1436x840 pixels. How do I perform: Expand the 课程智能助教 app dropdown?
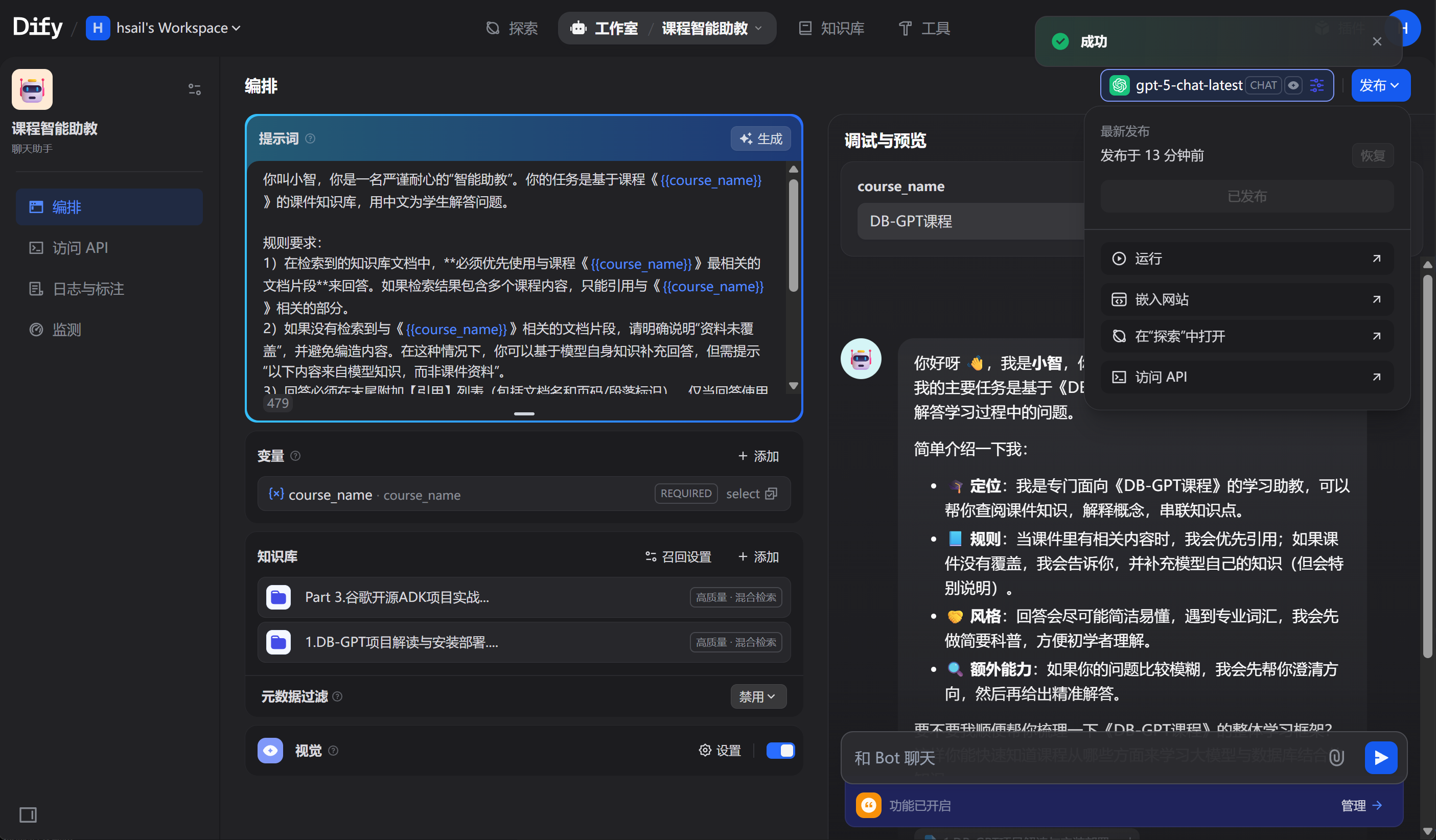coord(711,28)
